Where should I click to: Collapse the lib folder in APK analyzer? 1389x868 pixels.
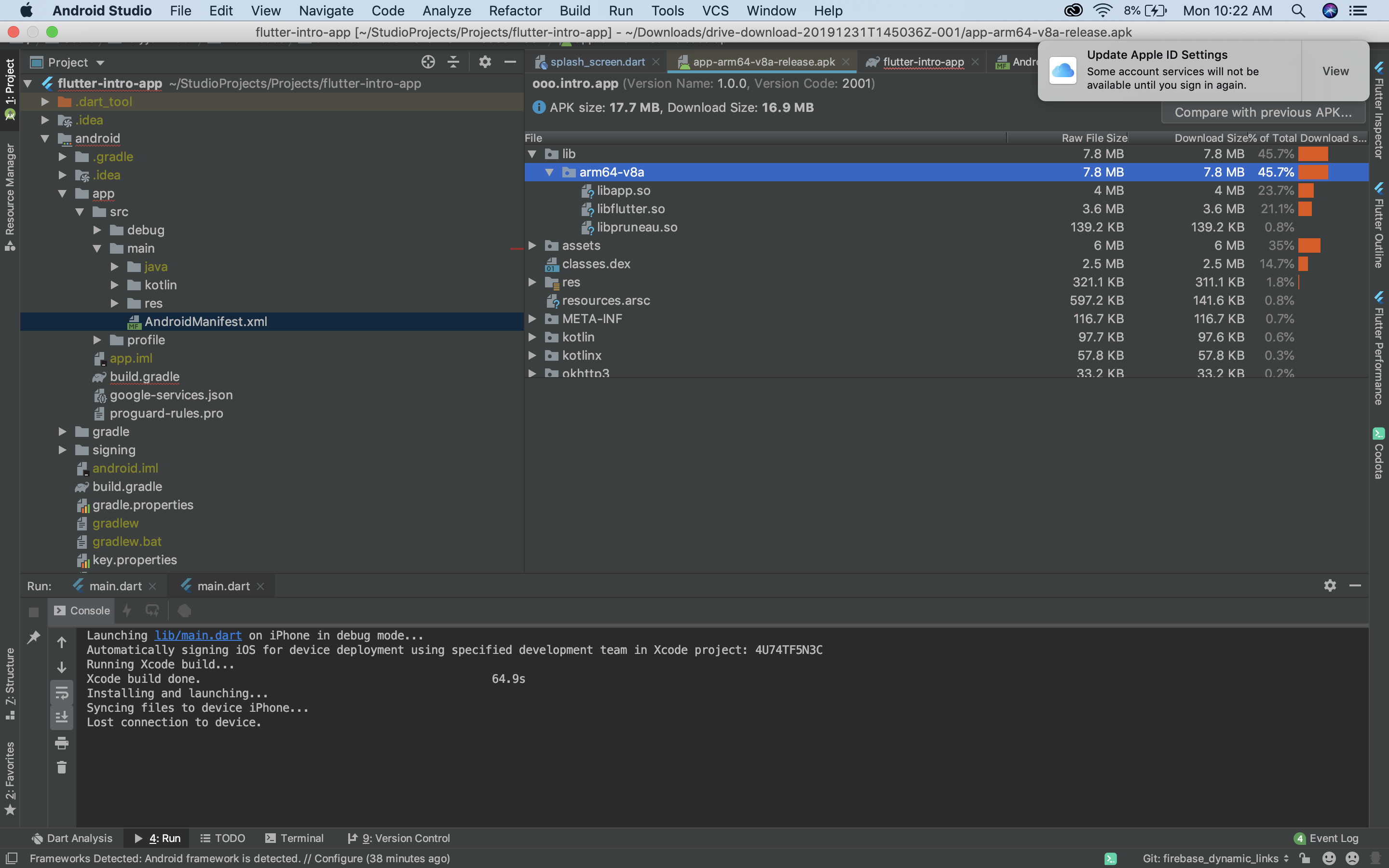(532, 154)
